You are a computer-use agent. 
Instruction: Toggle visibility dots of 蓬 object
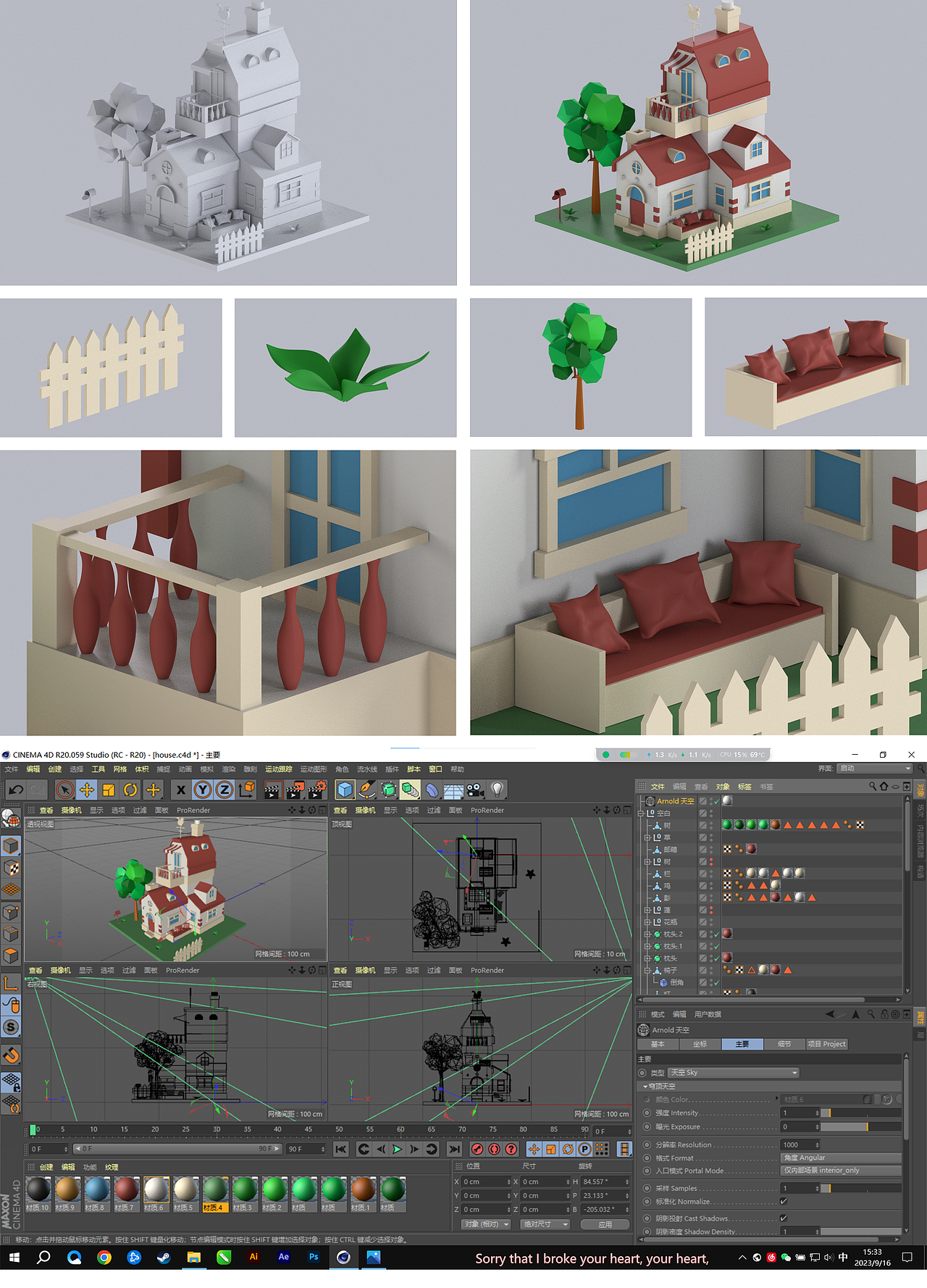point(711,910)
